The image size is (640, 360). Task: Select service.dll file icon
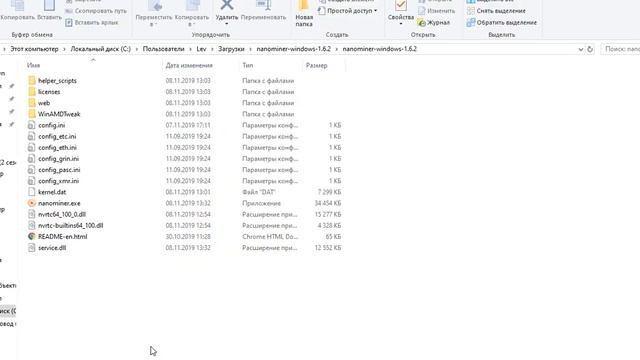click(31, 247)
